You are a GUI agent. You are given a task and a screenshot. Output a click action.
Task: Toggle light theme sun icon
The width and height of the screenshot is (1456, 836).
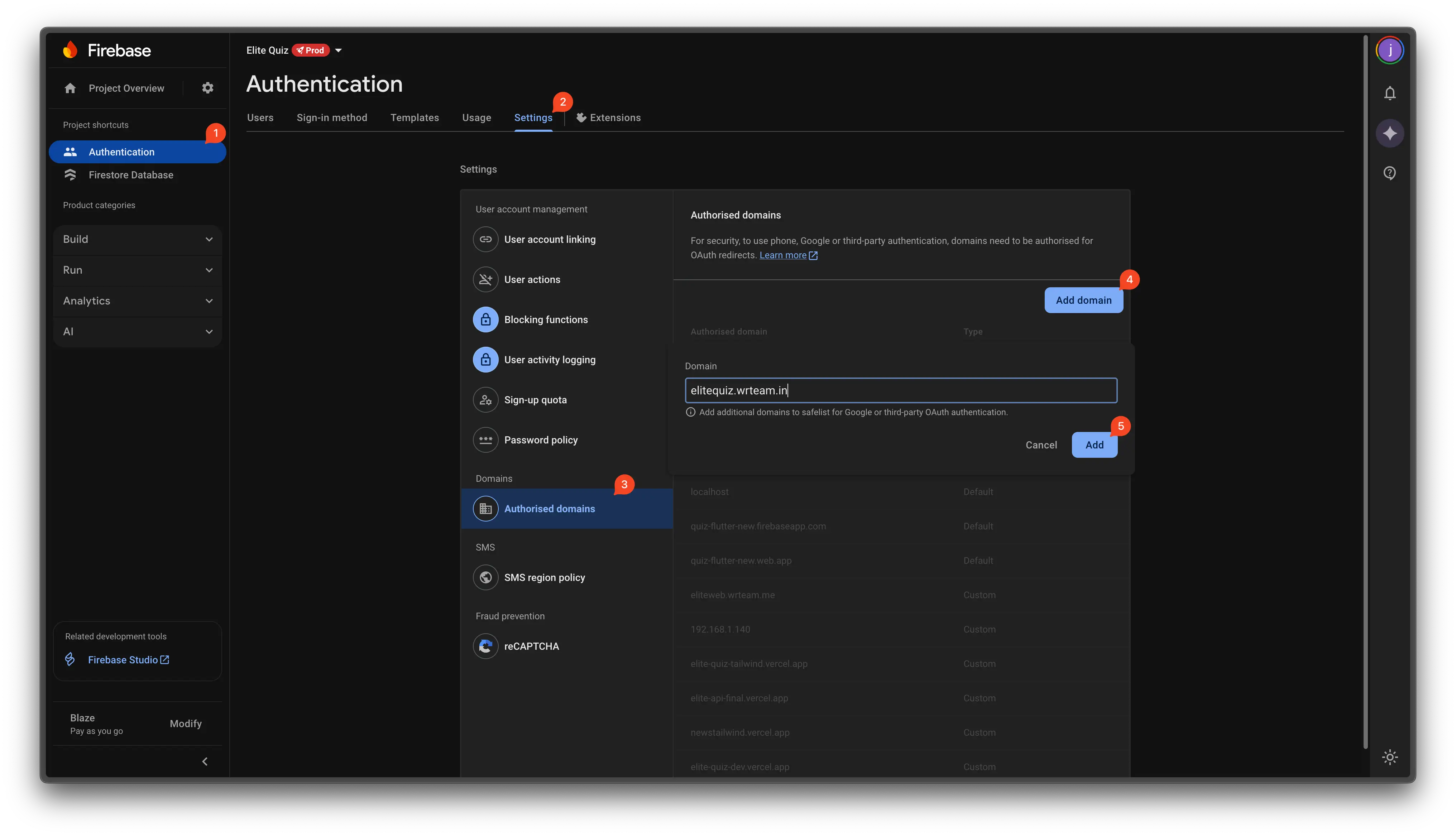(1389, 757)
